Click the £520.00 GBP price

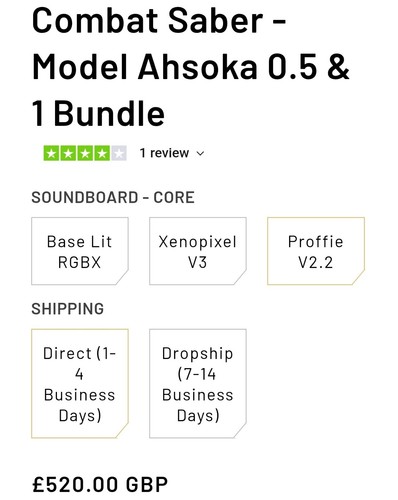click(x=100, y=484)
